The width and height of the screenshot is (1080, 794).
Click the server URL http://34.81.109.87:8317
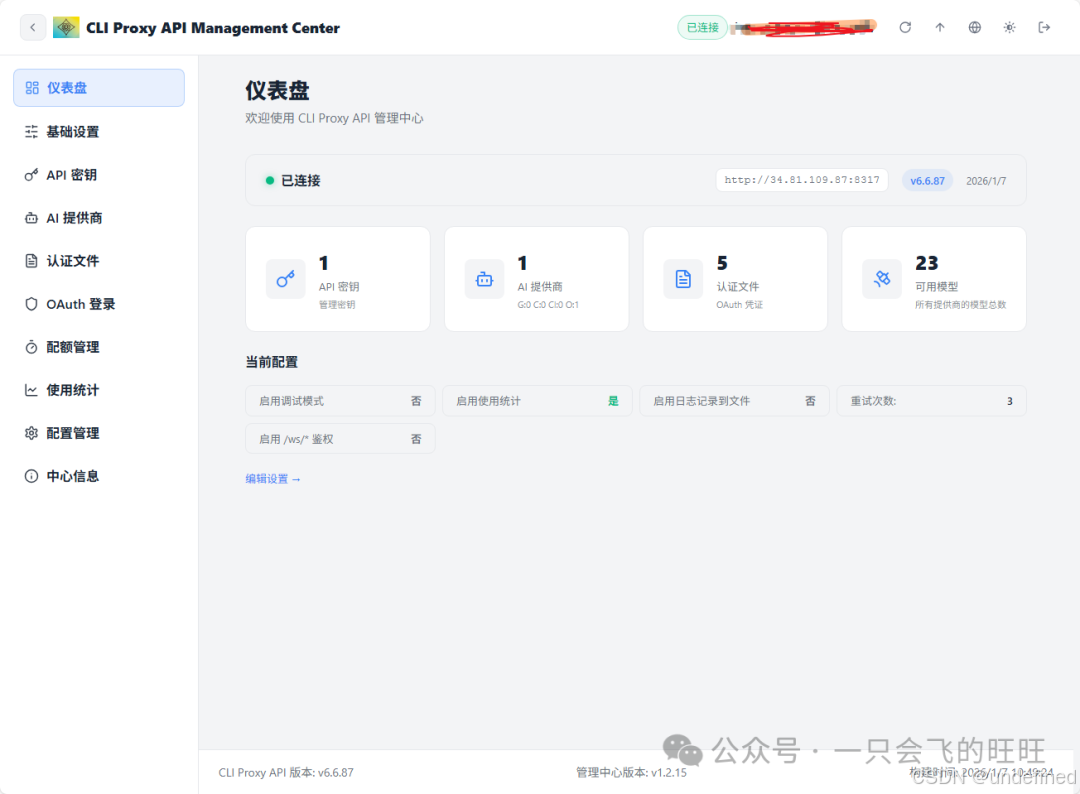[x=802, y=180]
